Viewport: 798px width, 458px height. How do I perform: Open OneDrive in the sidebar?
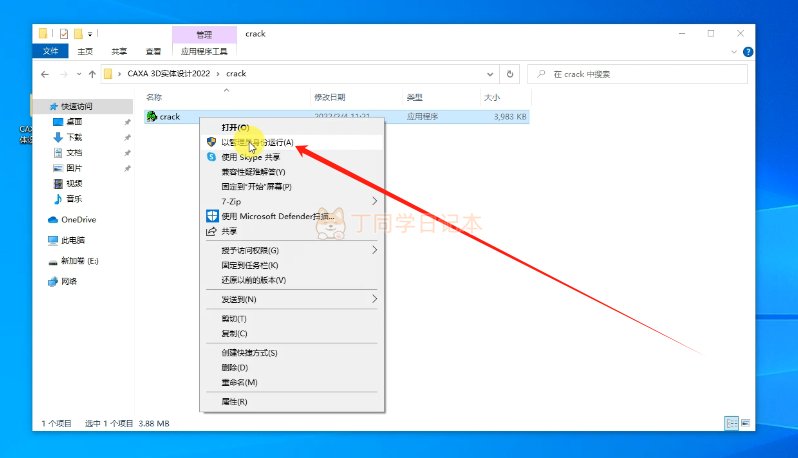coord(78,220)
